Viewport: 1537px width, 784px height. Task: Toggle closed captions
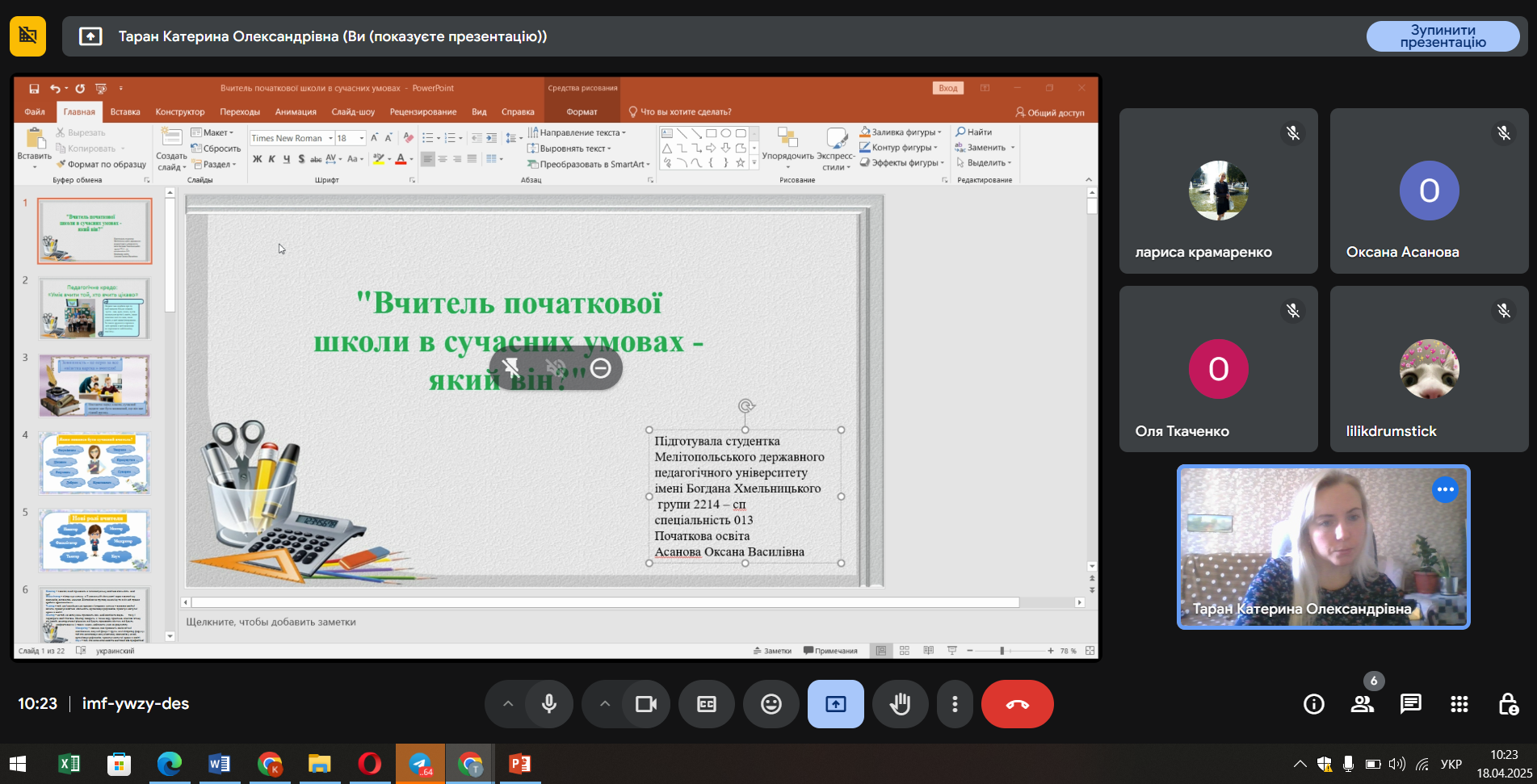coord(707,704)
